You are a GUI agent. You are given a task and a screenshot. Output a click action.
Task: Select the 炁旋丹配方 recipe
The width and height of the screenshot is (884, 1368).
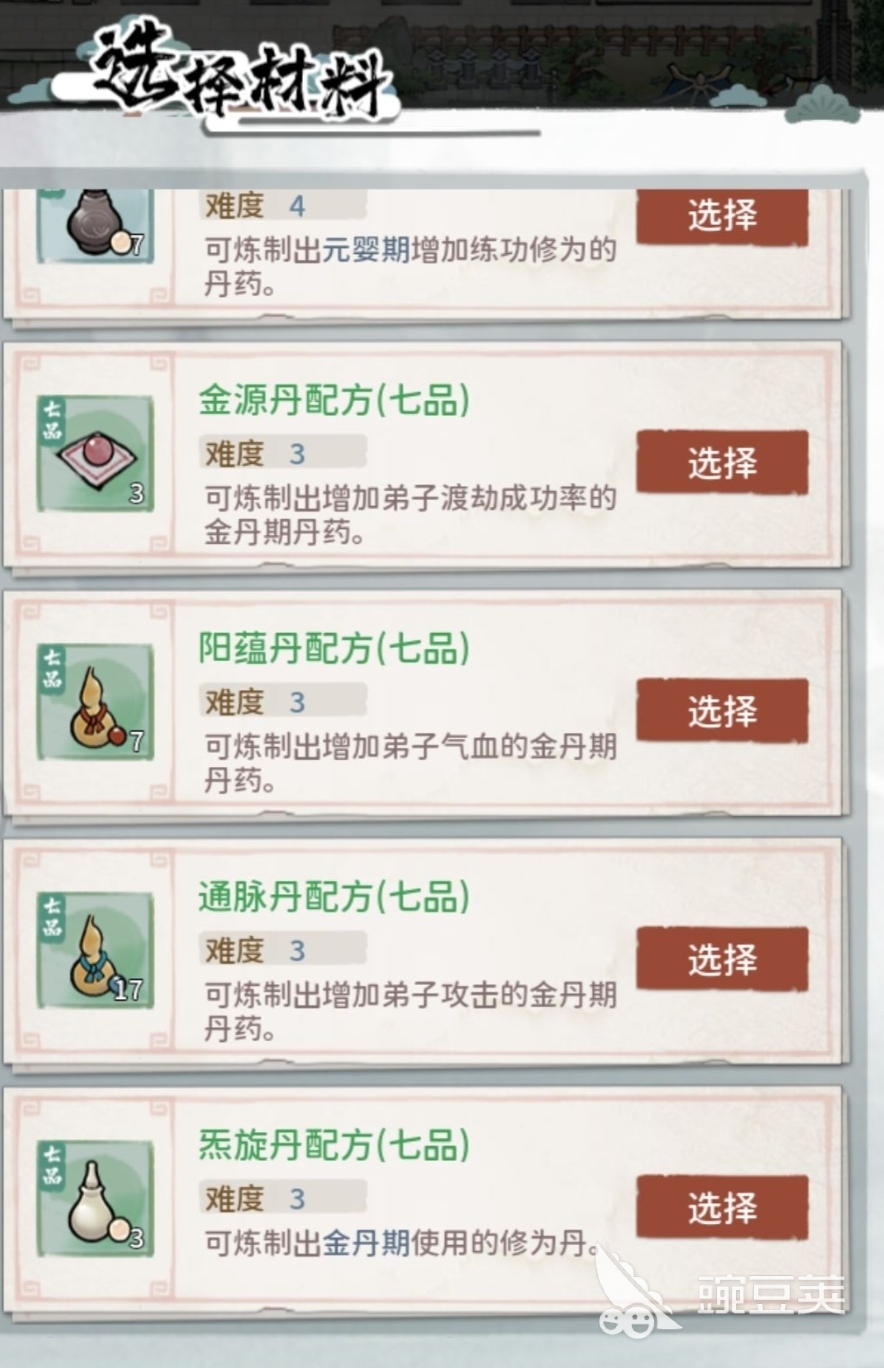pos(722,1207)
